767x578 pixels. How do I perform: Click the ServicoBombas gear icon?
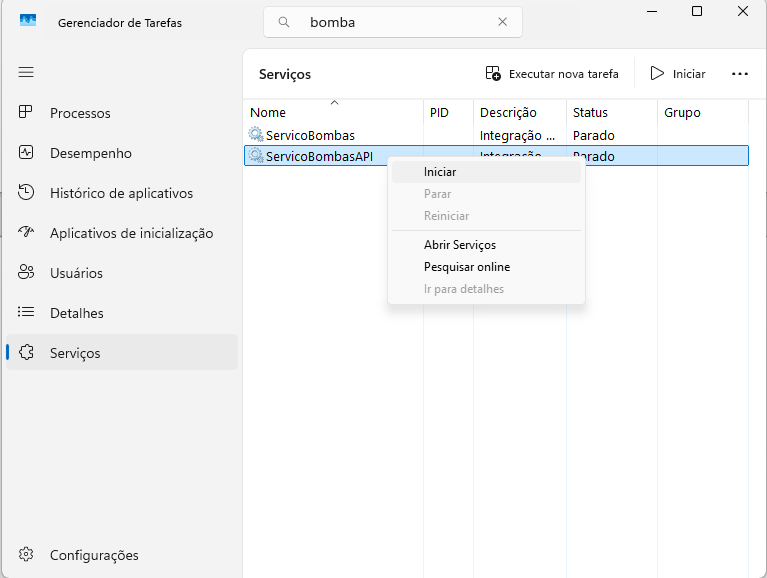[x=256, y=134]
